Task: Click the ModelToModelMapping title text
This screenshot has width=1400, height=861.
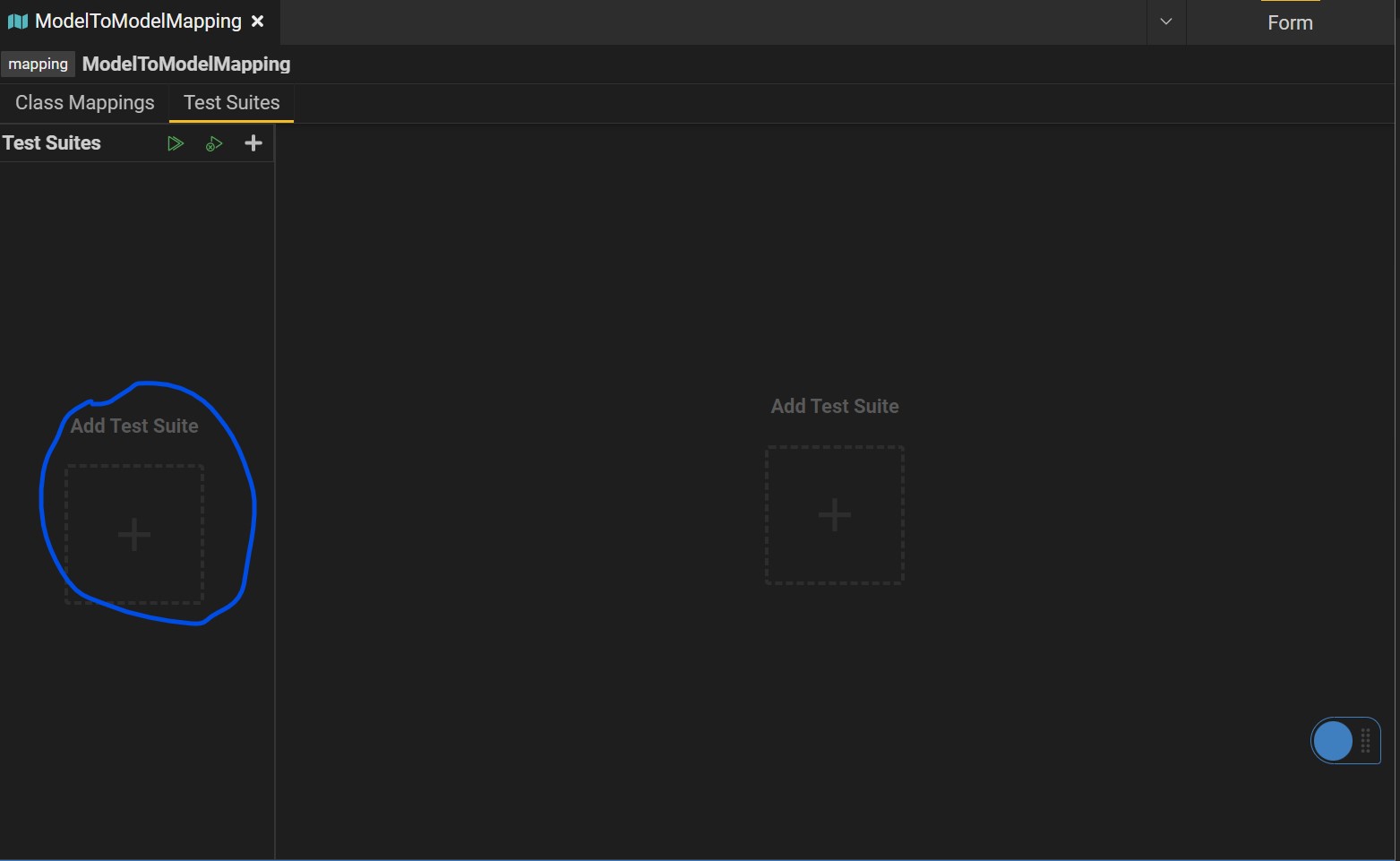Action: point(186,64)
